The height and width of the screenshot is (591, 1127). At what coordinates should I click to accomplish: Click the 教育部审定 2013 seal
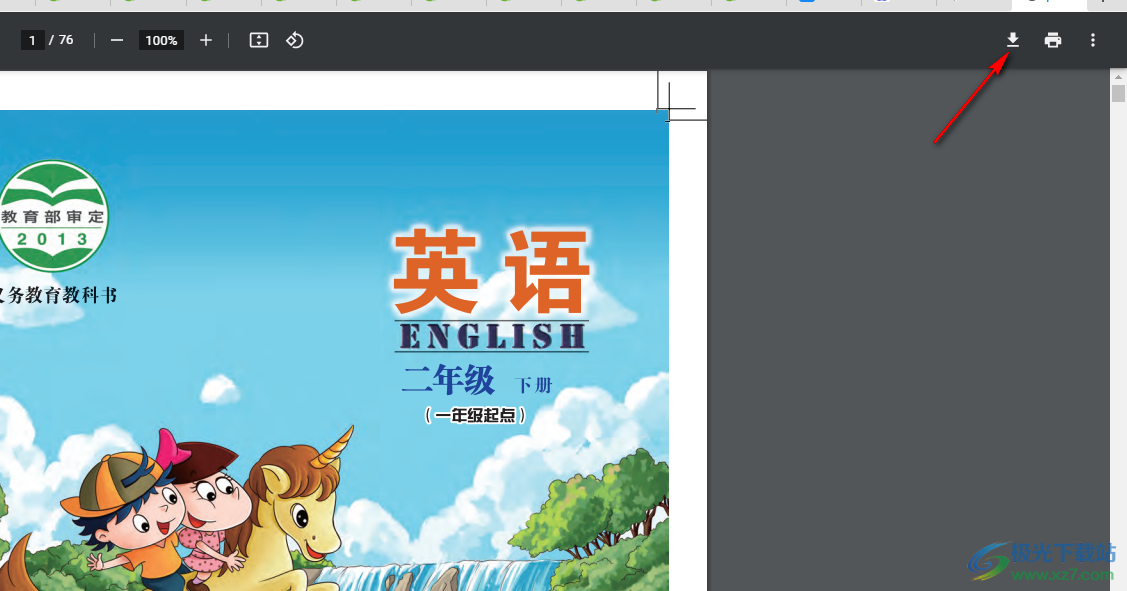53,216
